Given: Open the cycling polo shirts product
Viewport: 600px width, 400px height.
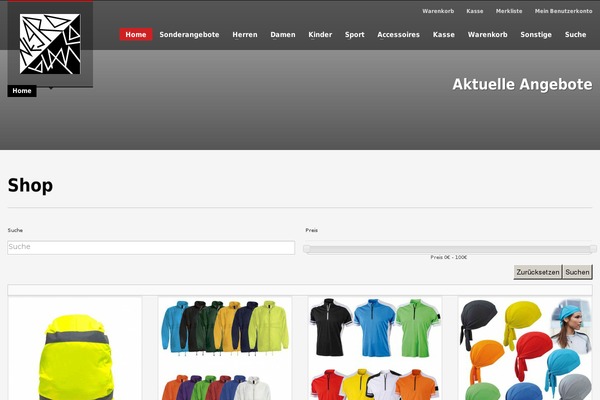Looking at the screenshot, I should point(375,348).
